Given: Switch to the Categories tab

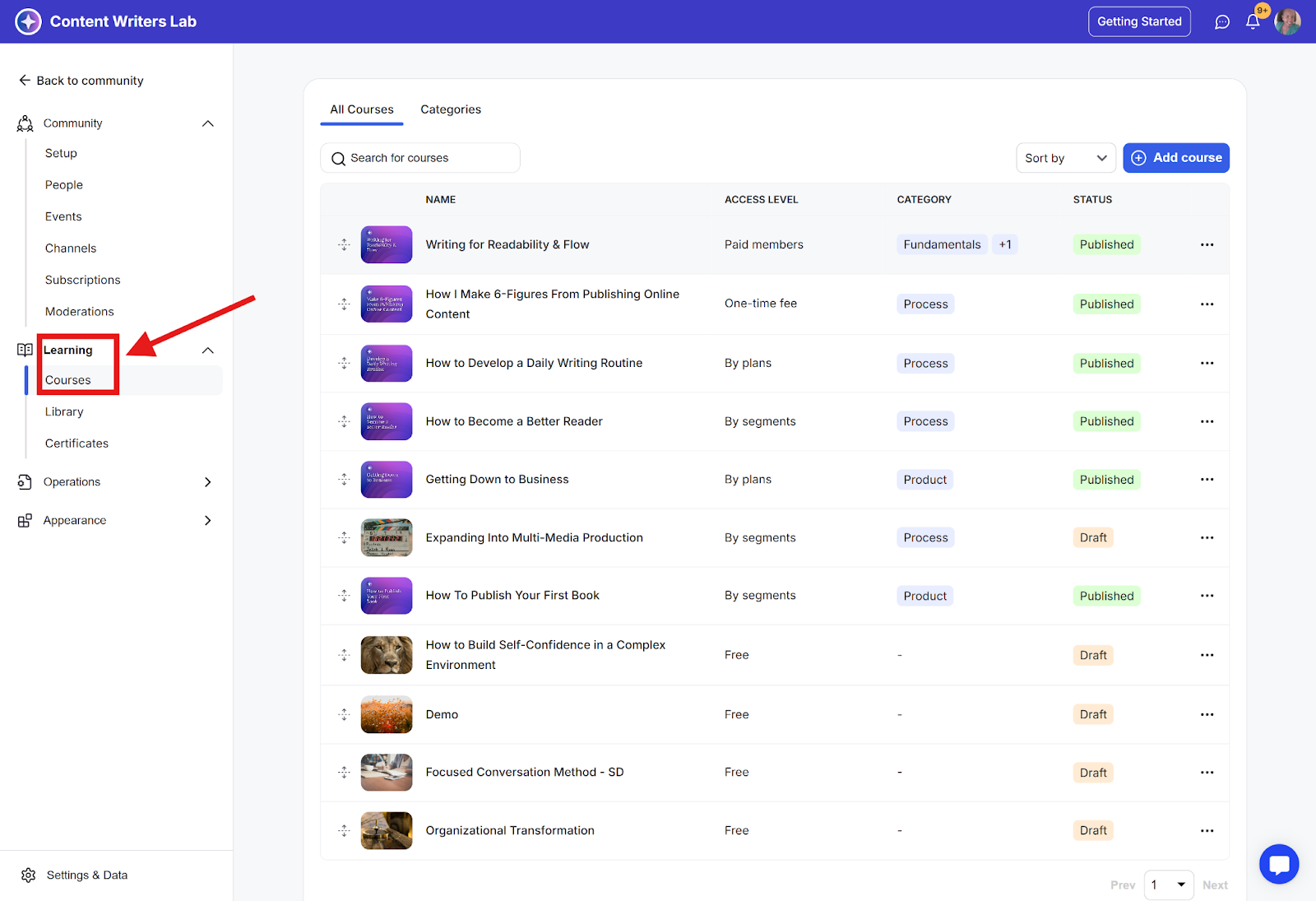Looking at the screenshot, I should pos(451,109).
